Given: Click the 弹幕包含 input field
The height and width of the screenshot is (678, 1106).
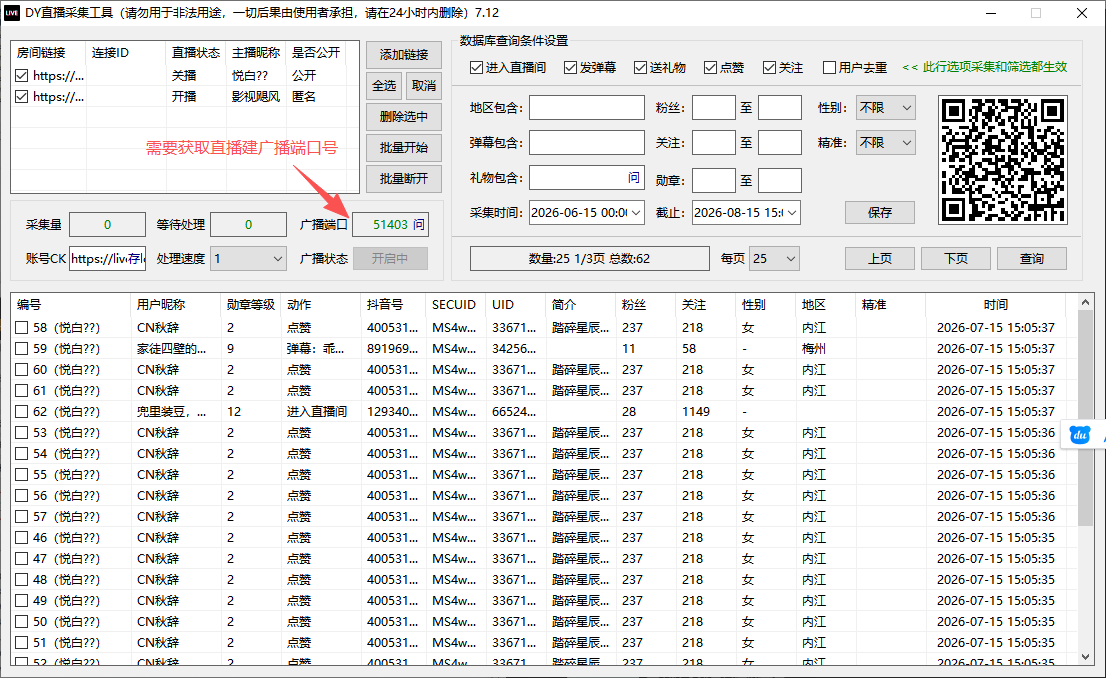Looking at the screenshot, I should [587, 143].
